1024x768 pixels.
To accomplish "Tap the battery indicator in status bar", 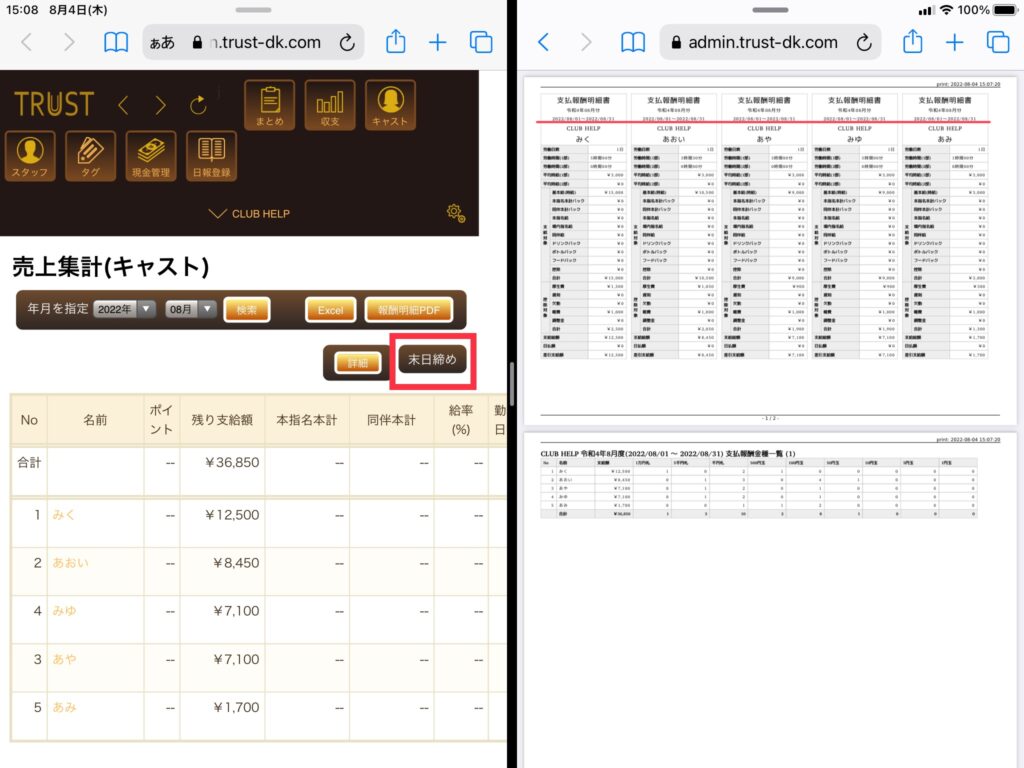I will click(1006, 10).
